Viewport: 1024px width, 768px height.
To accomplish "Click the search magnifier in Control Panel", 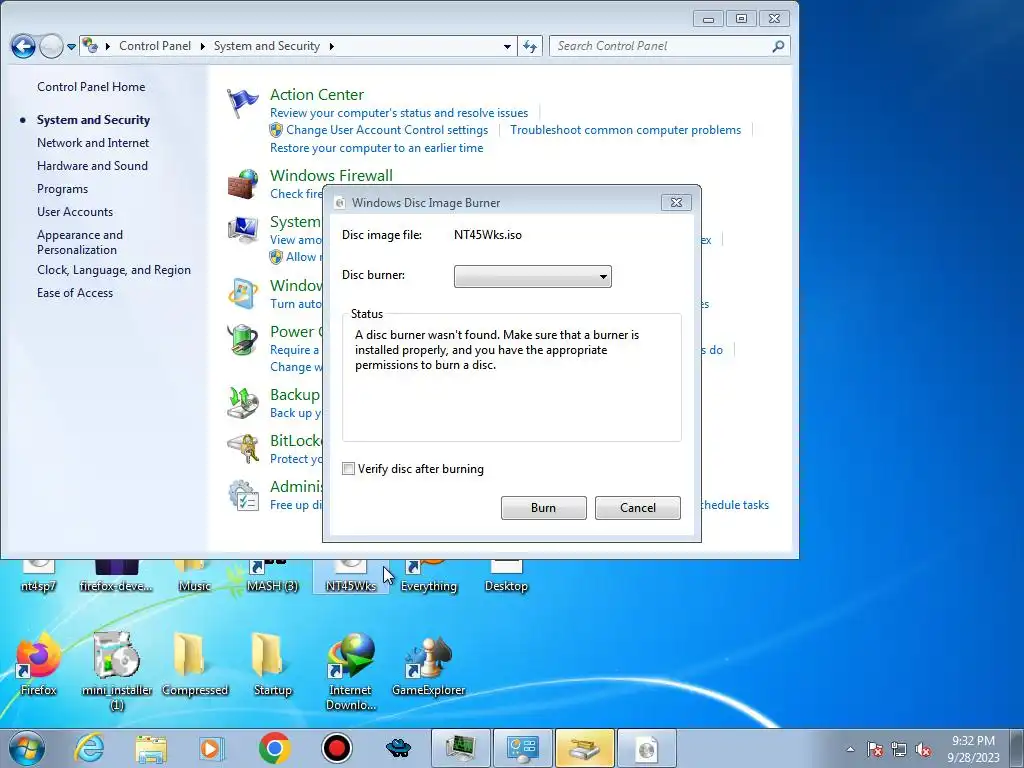I will tap(778, 46).
